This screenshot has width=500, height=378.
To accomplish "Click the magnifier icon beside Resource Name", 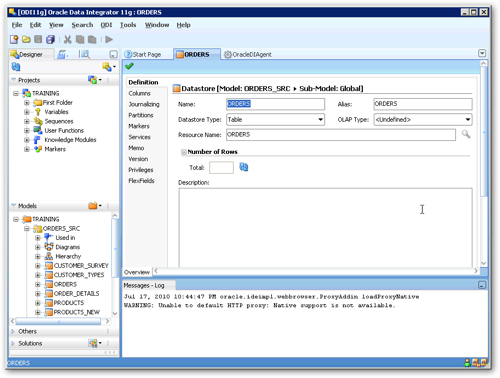I will (466, 134).
